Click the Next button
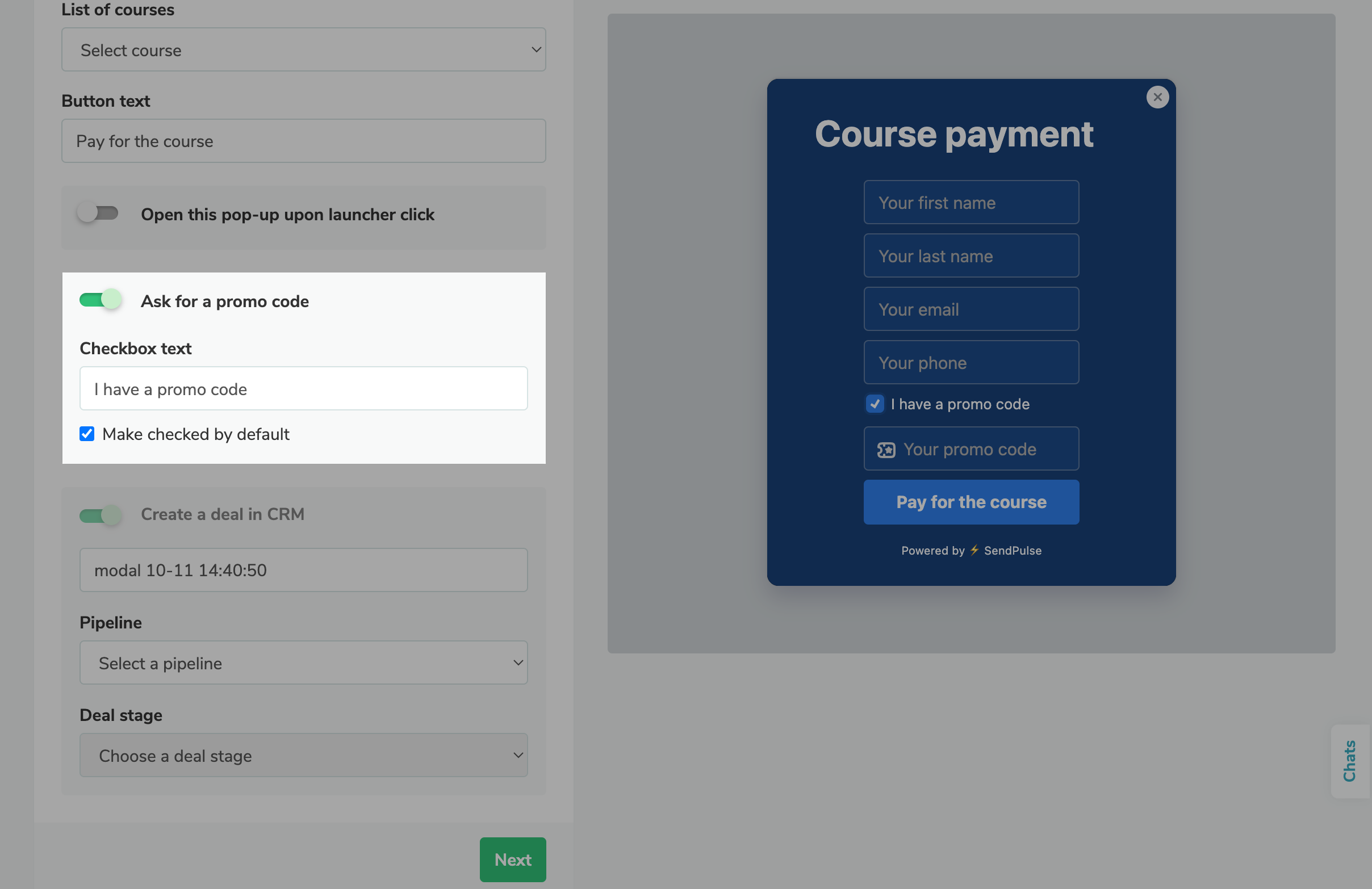 [512, 859]
